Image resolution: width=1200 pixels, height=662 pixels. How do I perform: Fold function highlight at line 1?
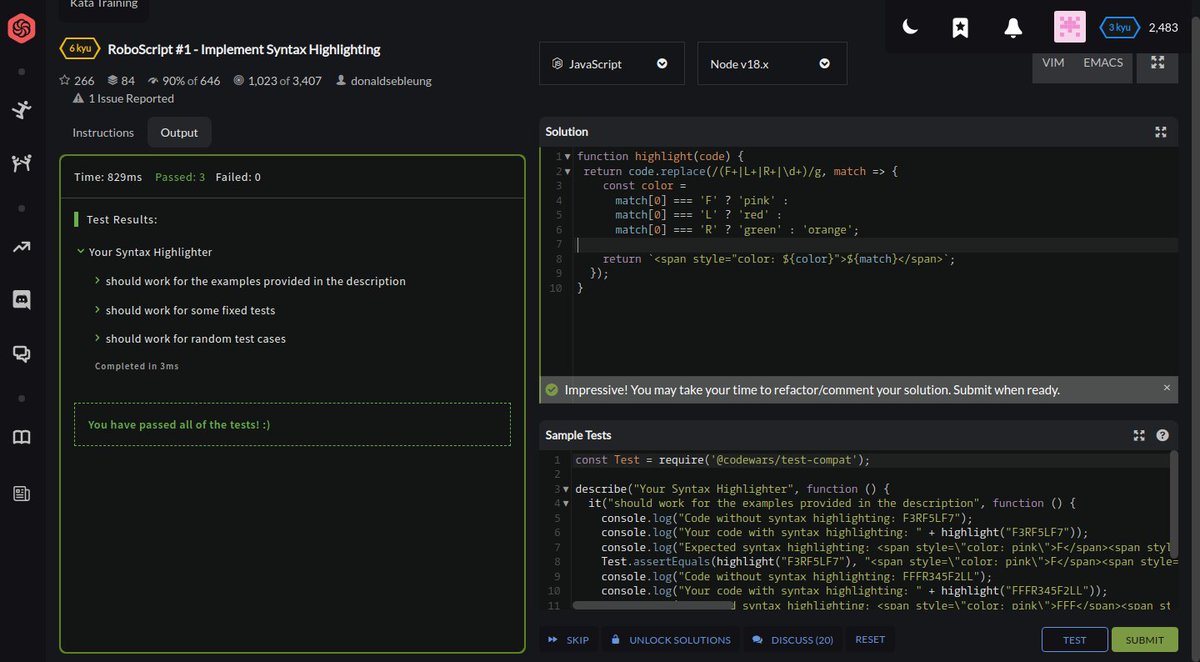(x=567, y=157)
